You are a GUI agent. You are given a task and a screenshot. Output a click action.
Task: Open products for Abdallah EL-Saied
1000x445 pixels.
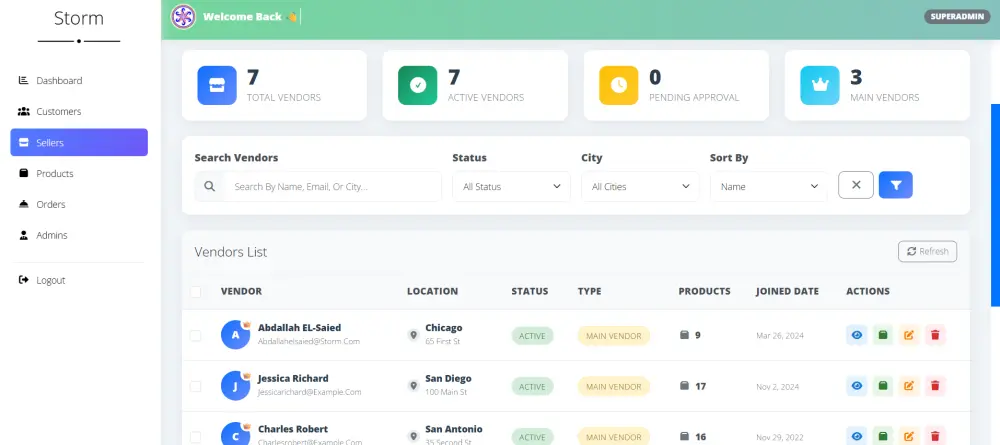(x=883, y=335)
